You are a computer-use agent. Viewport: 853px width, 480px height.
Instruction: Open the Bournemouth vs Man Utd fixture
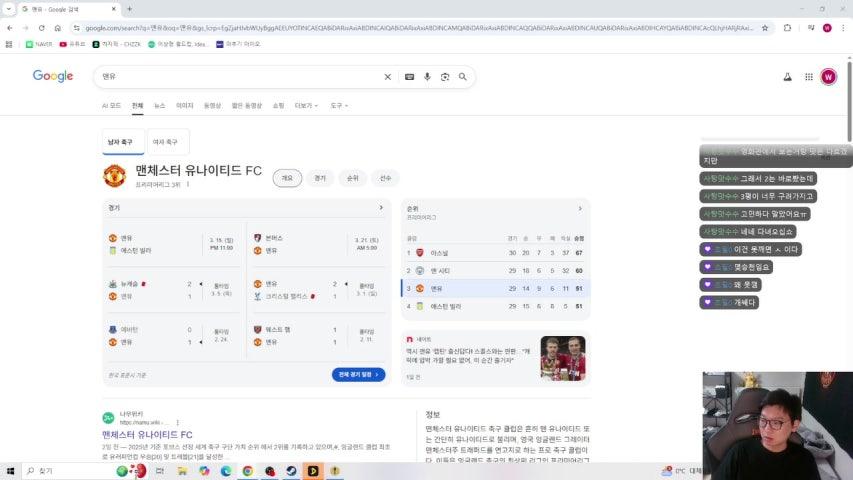[x=318, y=244]
